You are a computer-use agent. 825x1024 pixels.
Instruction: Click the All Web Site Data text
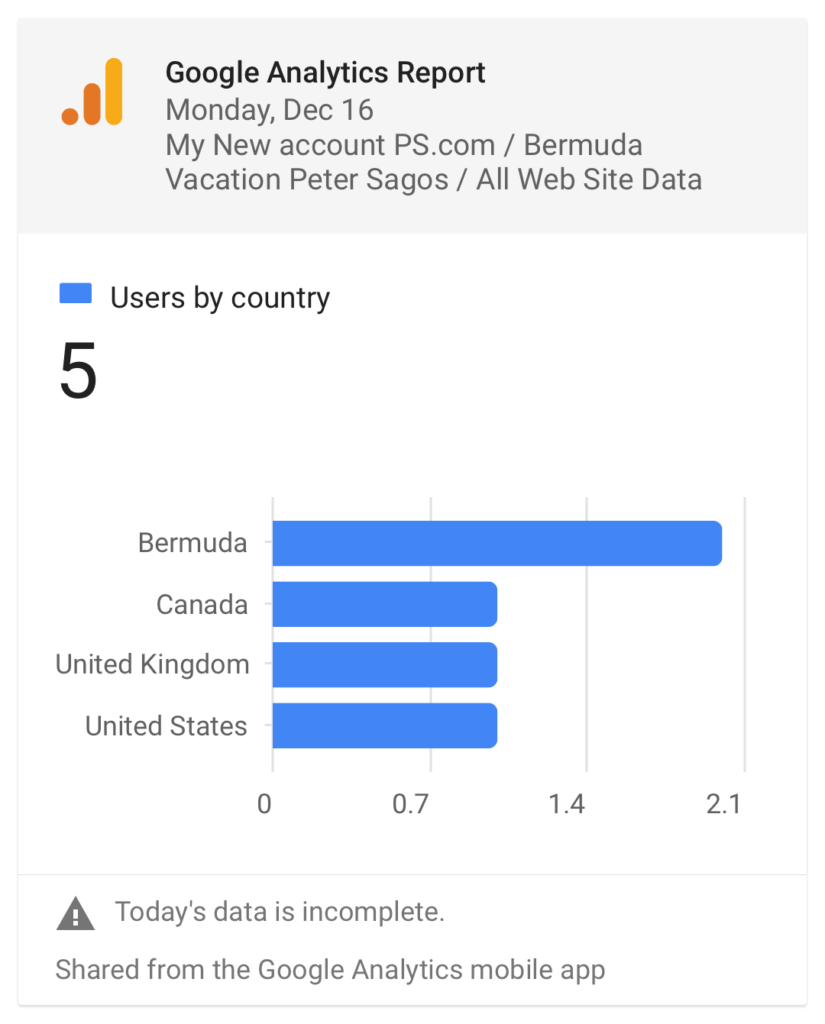coord(589,180)
